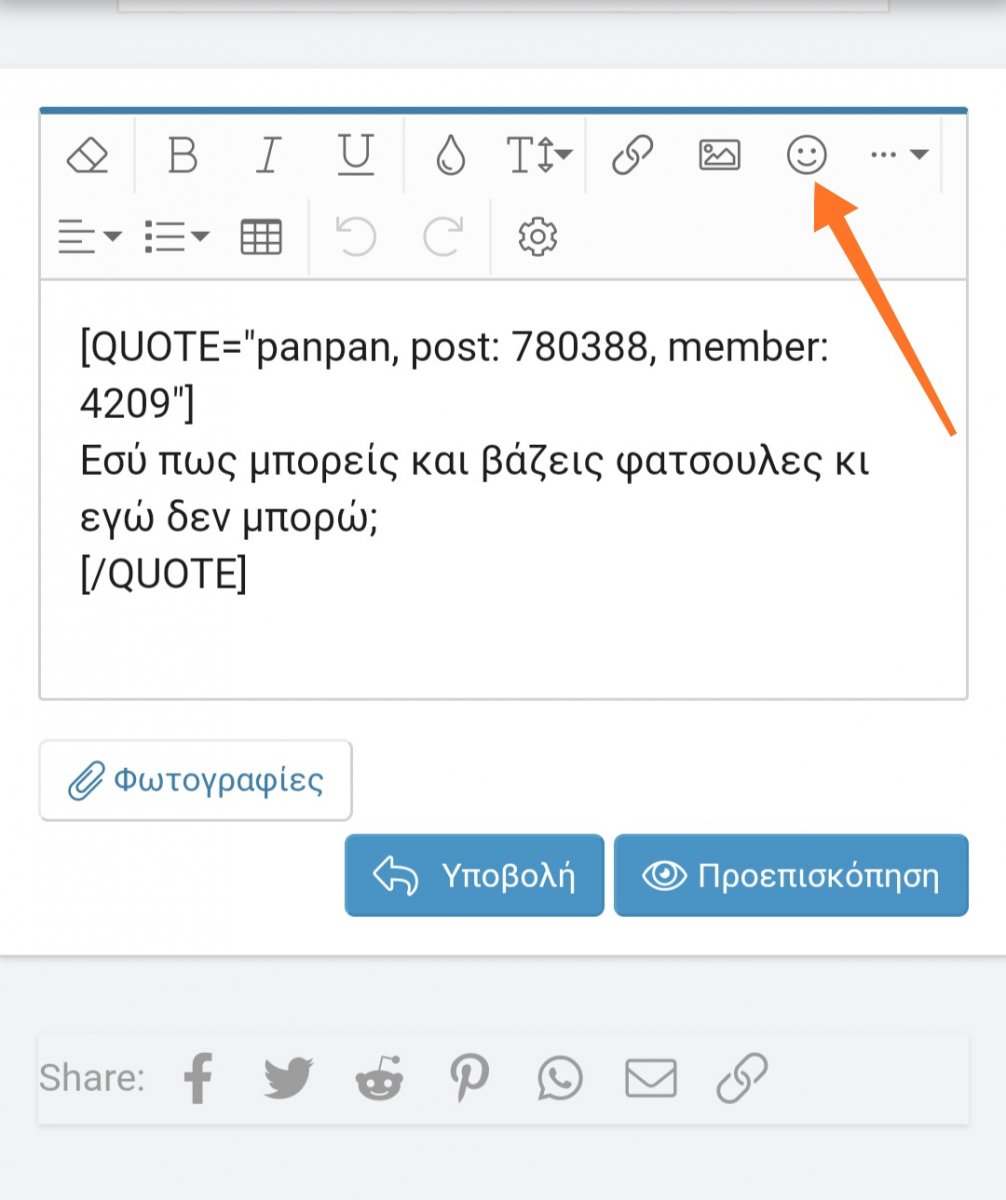Open the text alignment dropdown
The image size is (1006, 1200).
point(90,237)
